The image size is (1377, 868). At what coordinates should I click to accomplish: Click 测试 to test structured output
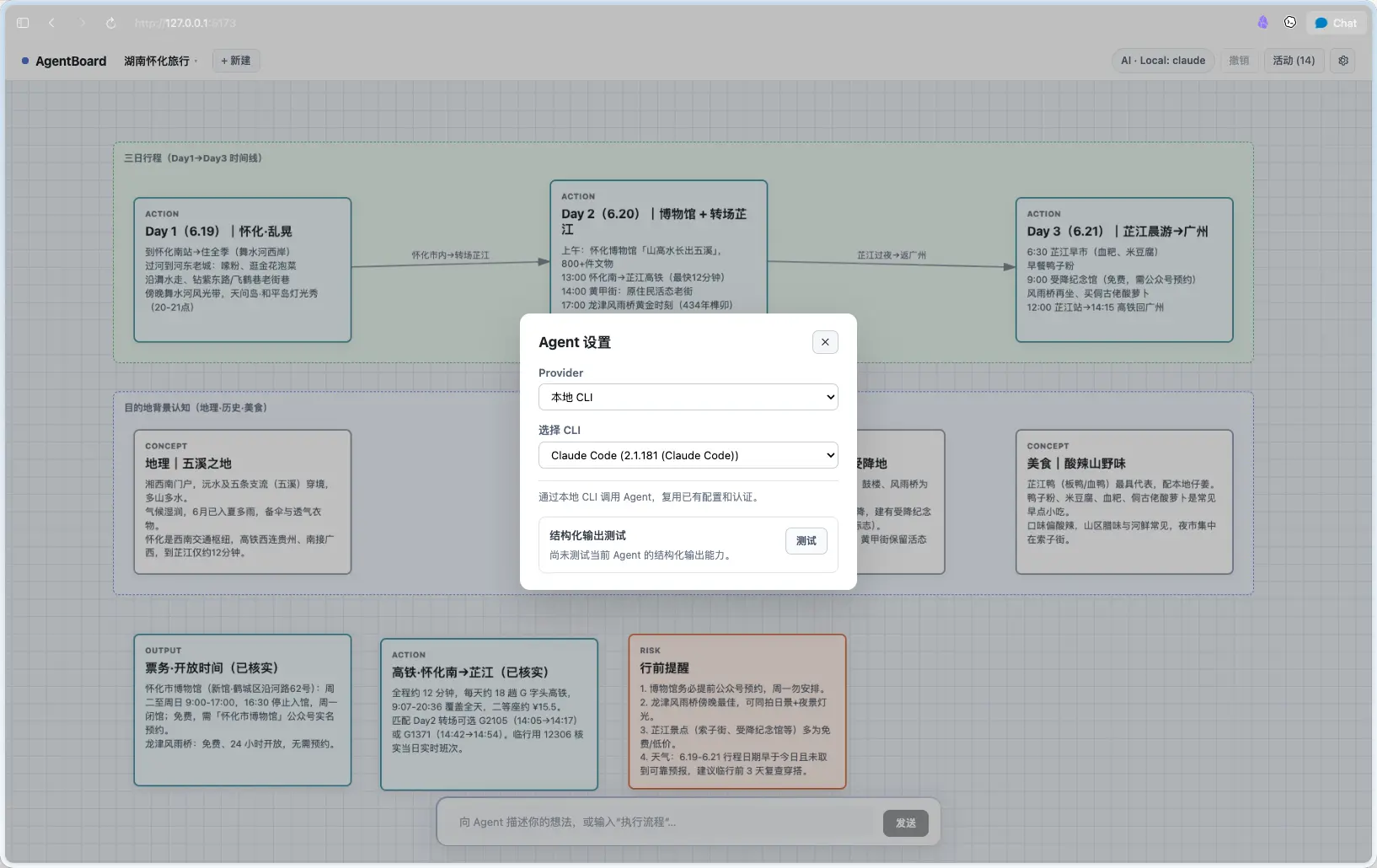[806, 541]
